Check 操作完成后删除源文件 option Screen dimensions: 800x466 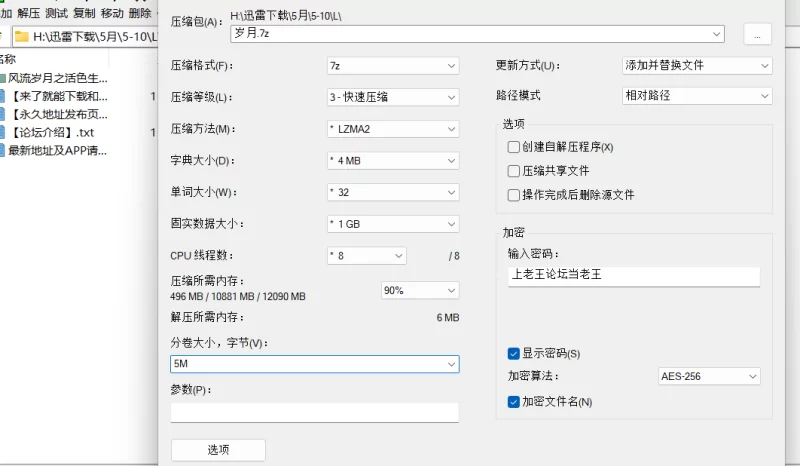point(514,195)
